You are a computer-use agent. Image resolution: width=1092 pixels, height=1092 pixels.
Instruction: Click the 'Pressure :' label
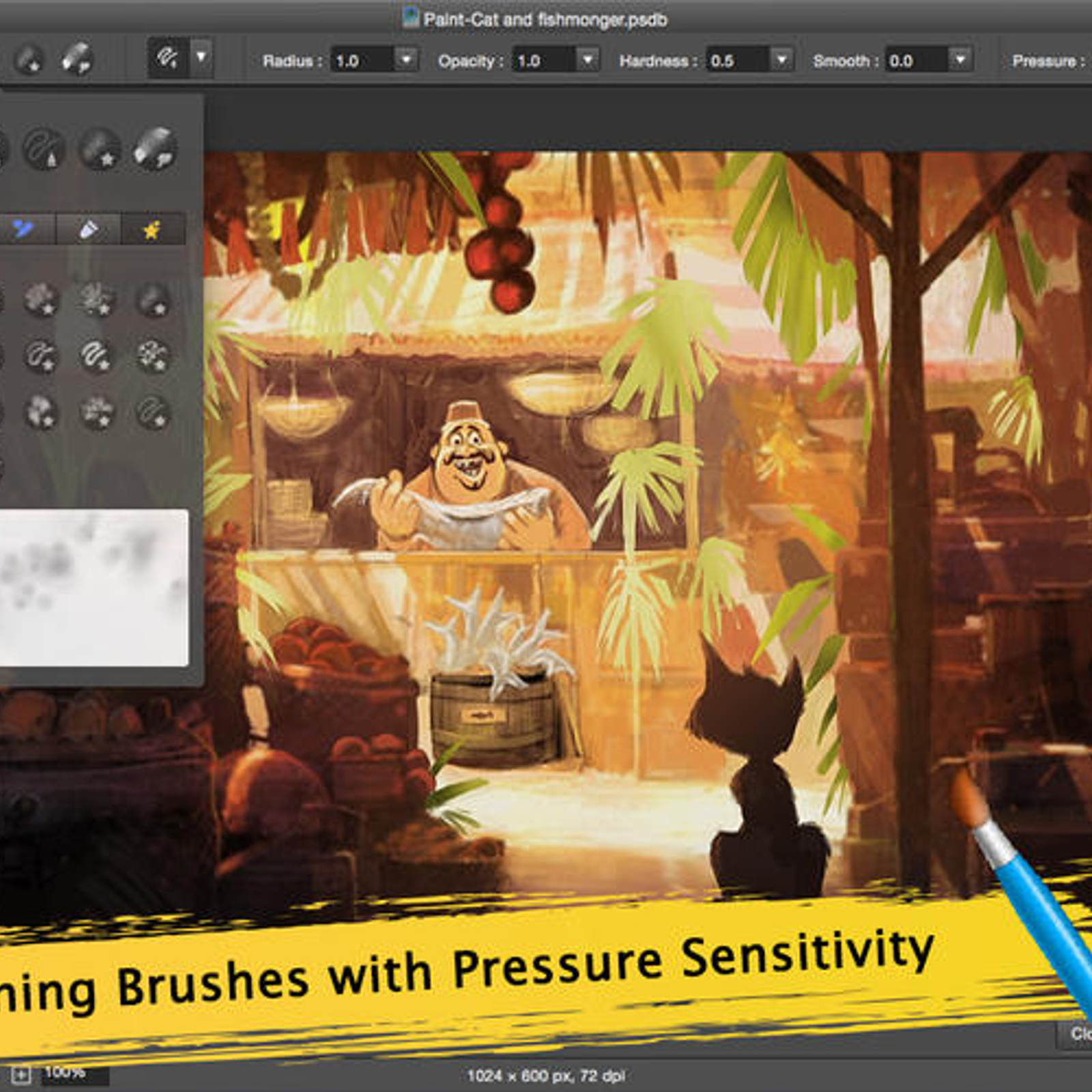tap(1049, 61)
